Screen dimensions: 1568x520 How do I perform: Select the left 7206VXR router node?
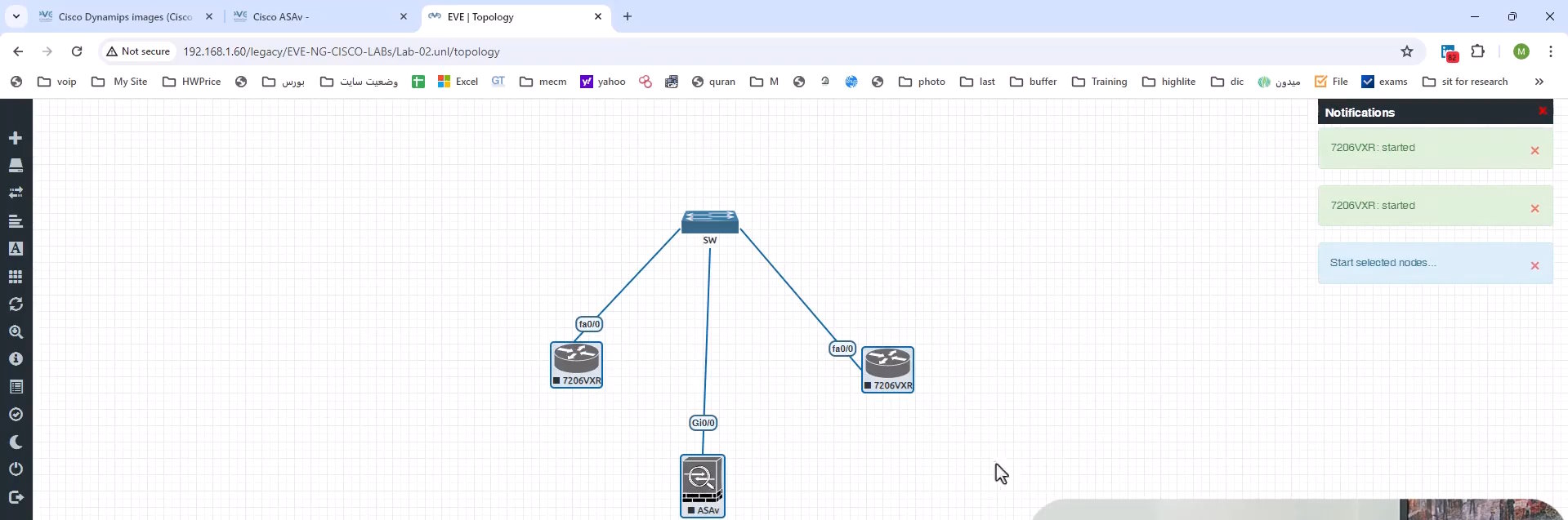pyautogui.click(x=576, y=364)
